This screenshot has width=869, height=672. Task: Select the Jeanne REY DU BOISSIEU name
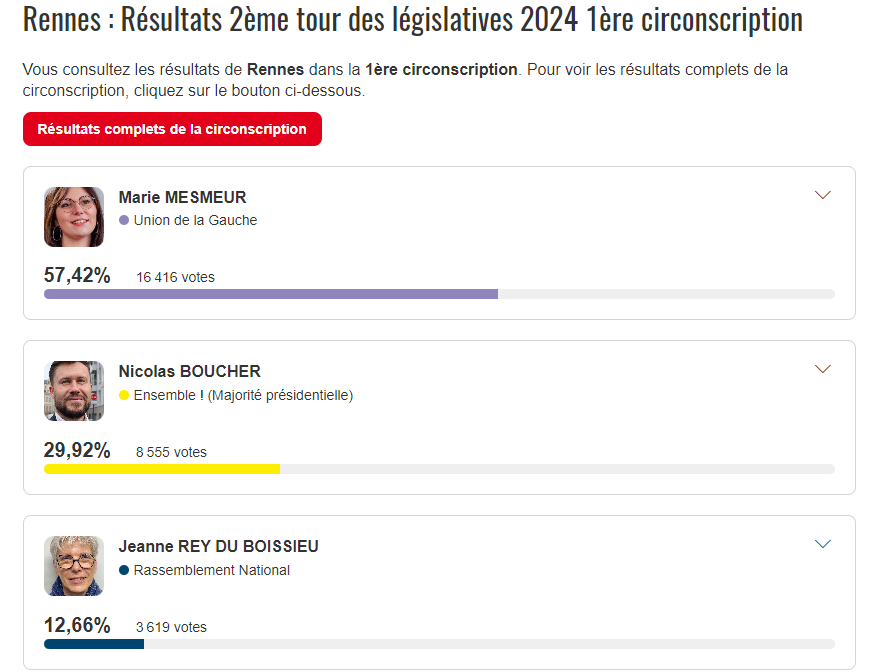218,546
